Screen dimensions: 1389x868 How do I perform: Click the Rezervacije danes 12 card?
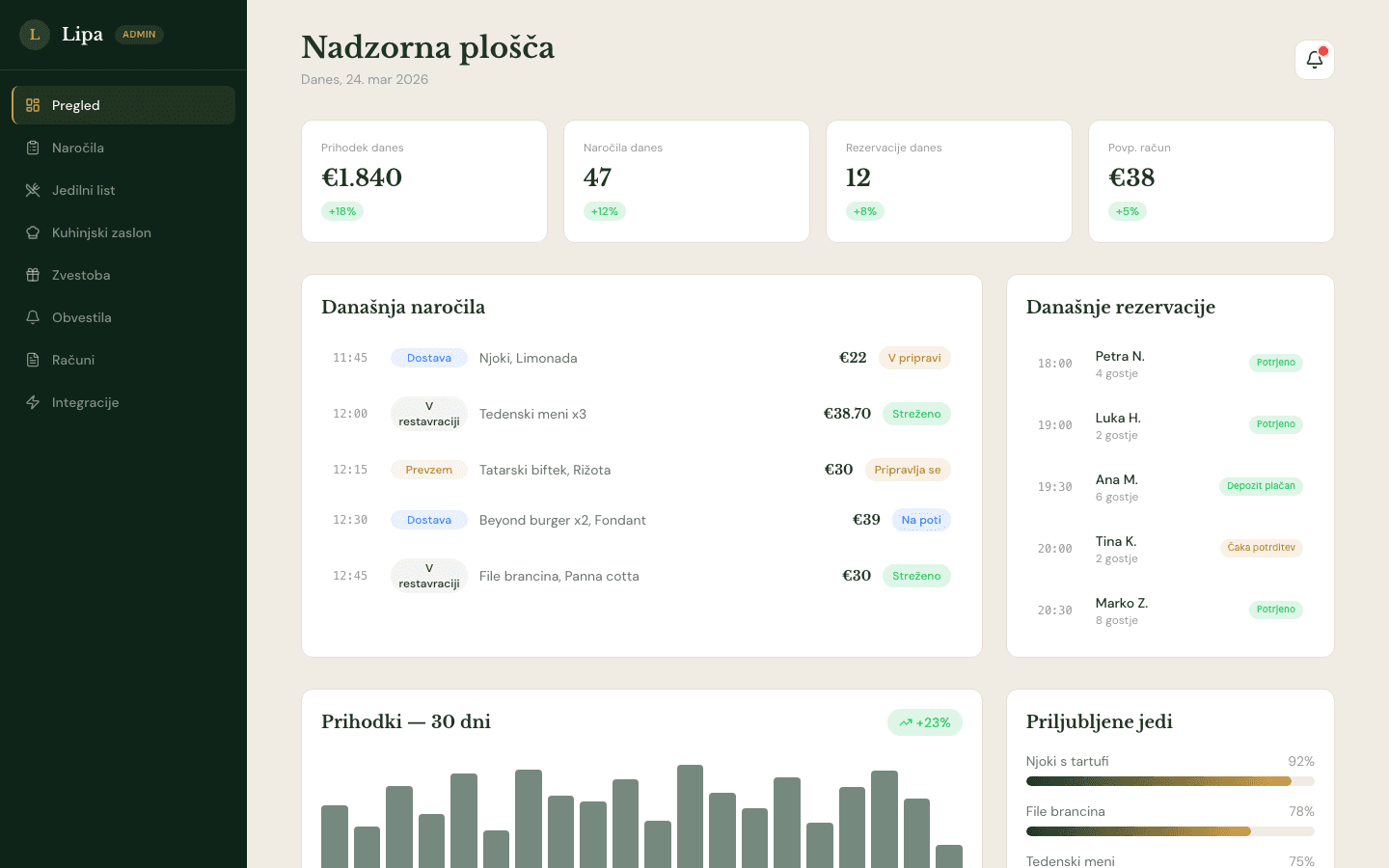949,181
